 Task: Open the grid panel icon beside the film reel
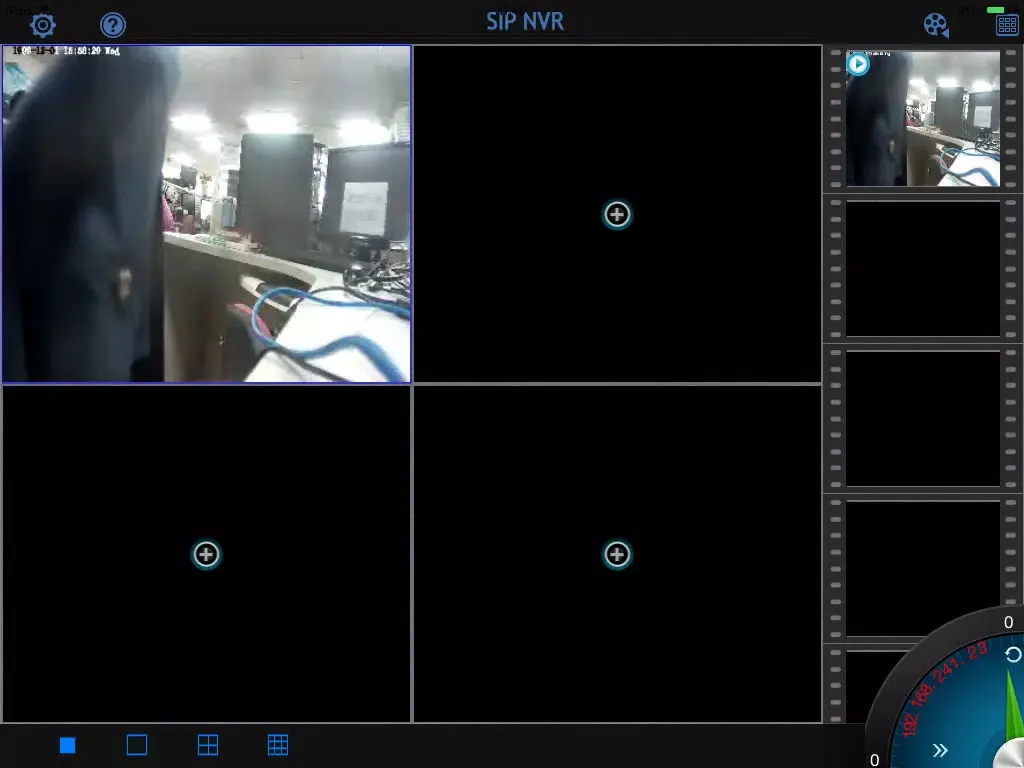click(x=1007, y=25)
